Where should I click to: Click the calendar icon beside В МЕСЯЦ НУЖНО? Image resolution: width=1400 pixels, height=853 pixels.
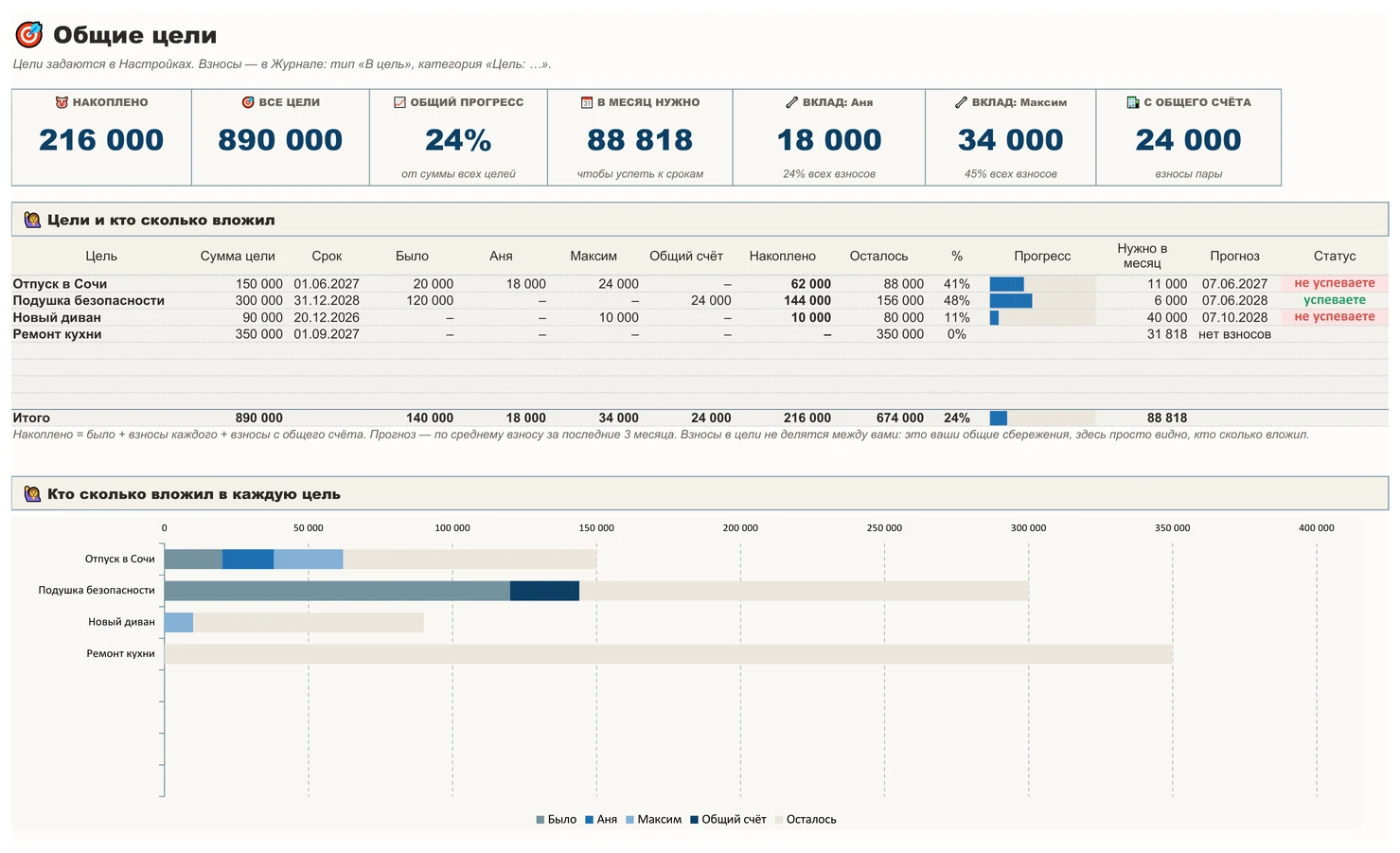587,102
